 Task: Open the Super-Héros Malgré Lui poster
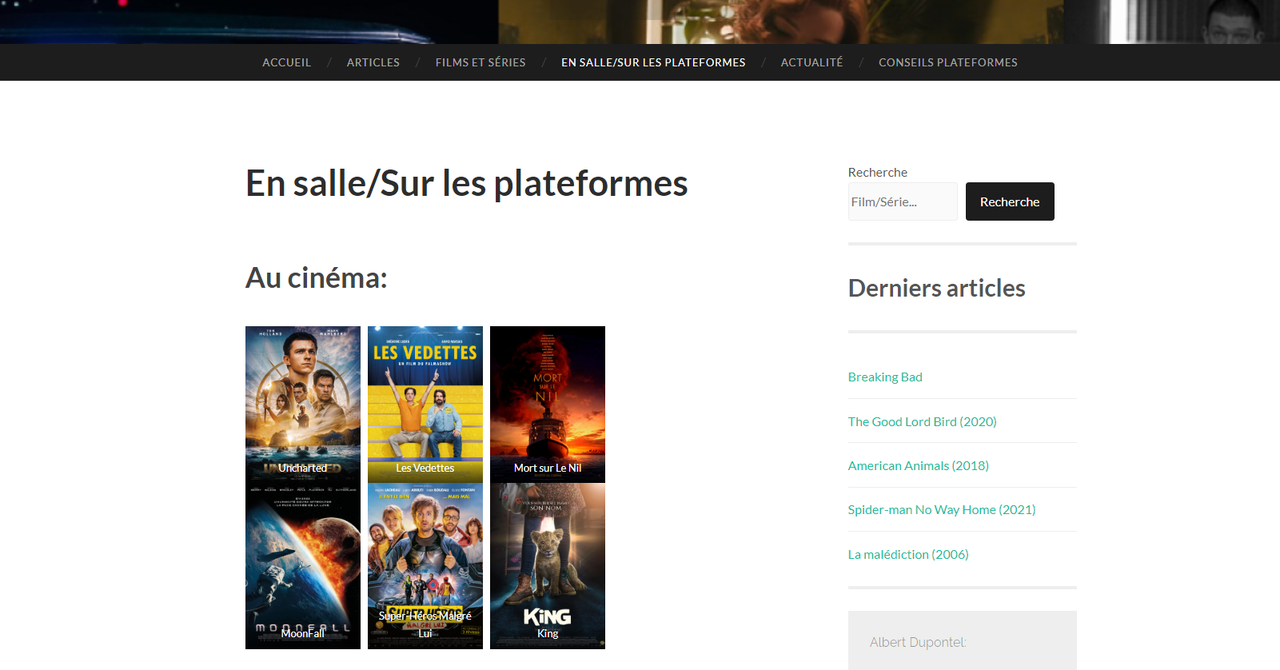click(x=425, y=566)
